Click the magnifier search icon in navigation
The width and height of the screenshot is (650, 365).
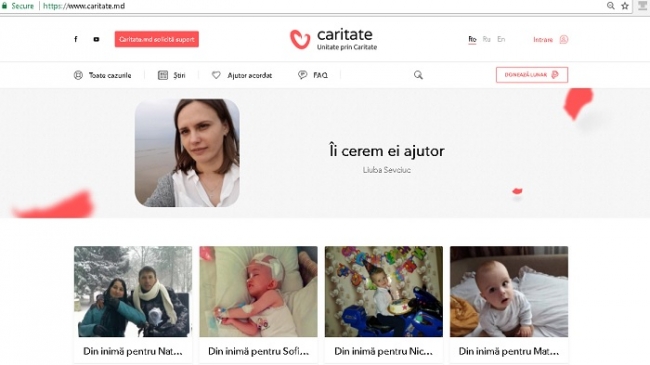(418, 75)
